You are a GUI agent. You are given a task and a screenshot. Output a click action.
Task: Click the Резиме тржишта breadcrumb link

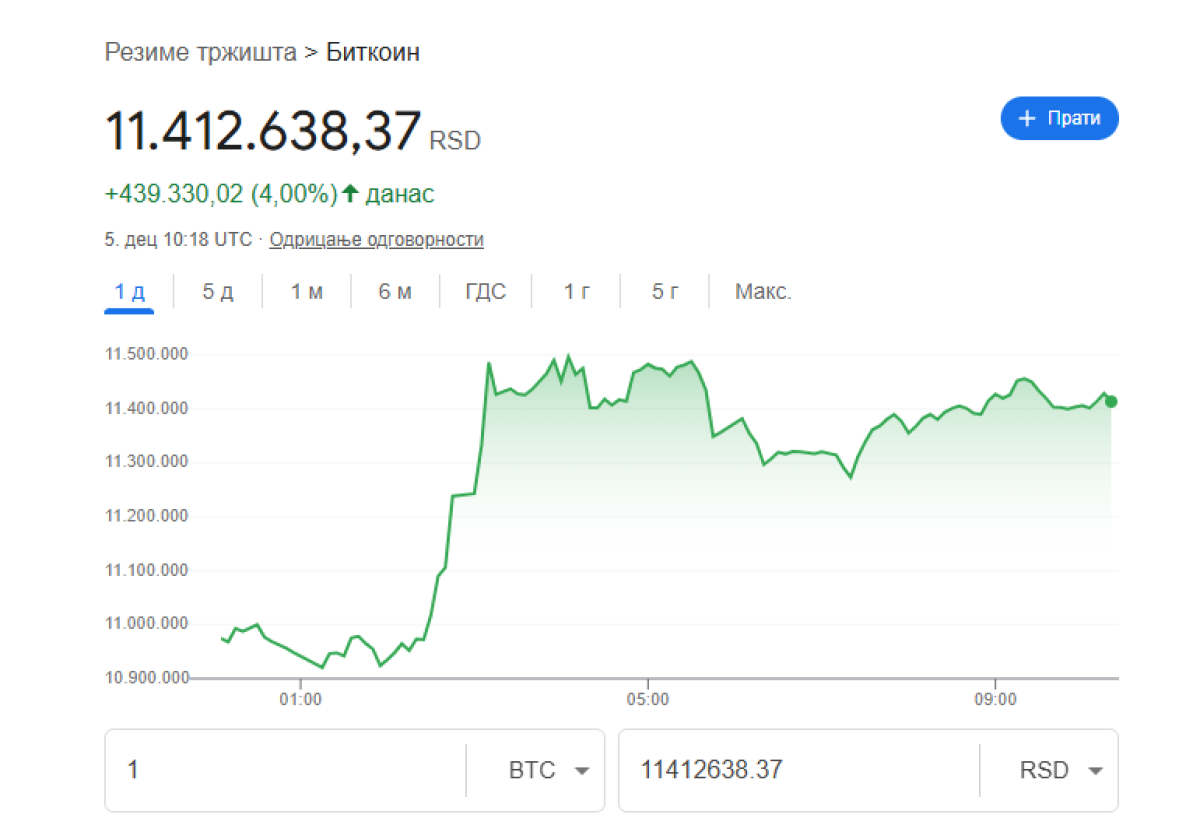pos(200,52)
